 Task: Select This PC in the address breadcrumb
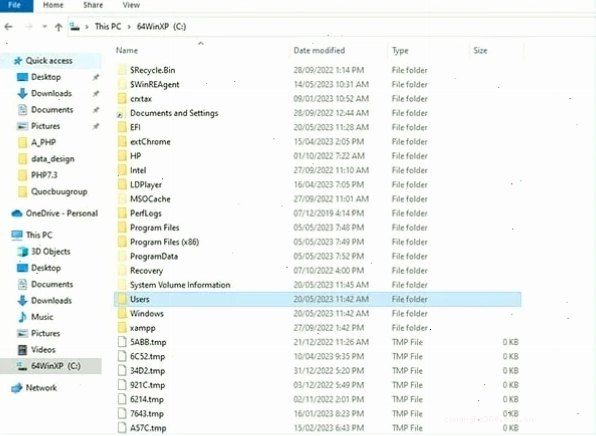tap(108, 27)
